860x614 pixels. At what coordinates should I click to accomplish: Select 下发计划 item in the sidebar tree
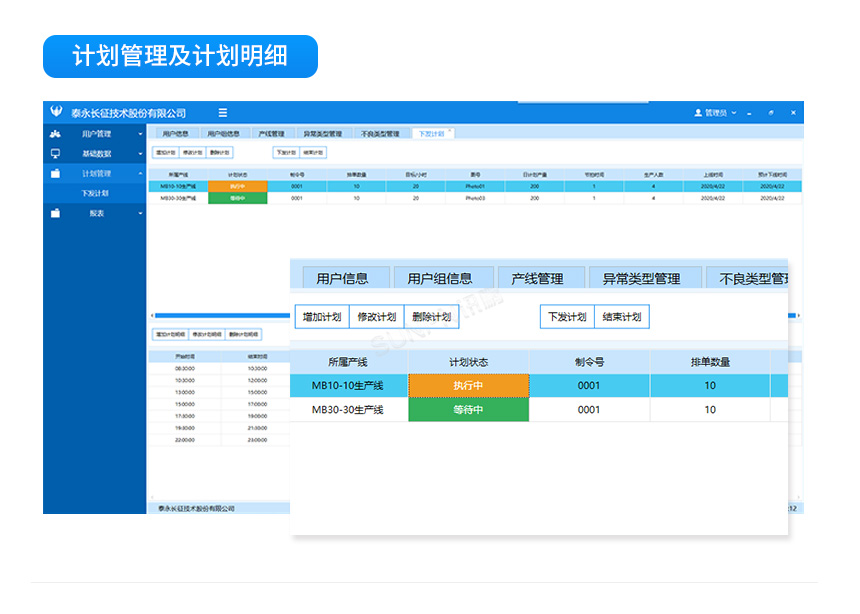(96, 193)
